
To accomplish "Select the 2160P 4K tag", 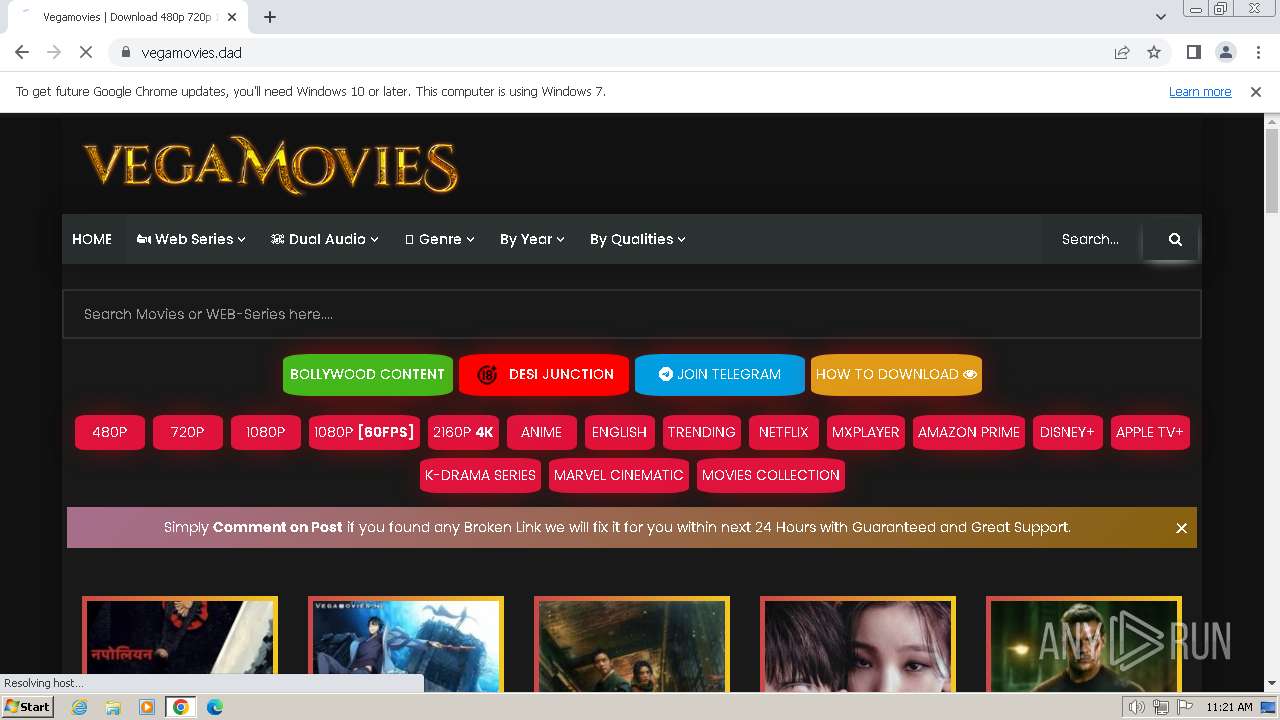I will 463,432.
